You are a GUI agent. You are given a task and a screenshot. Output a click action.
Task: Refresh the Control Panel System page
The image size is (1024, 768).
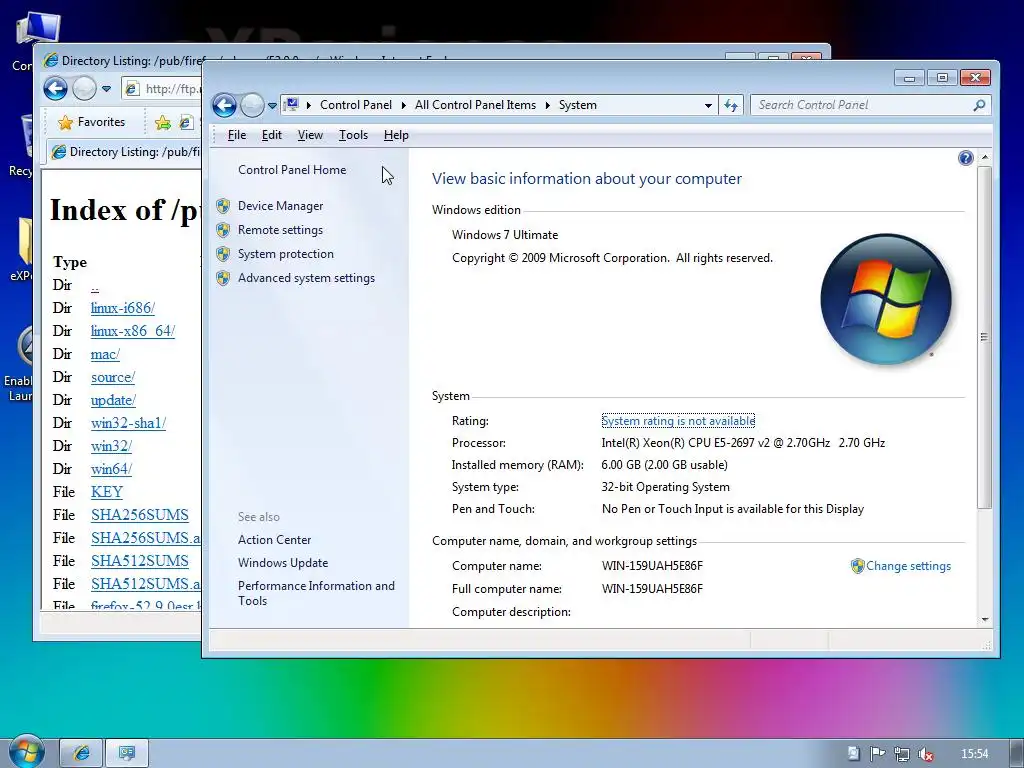click(731, 105)
